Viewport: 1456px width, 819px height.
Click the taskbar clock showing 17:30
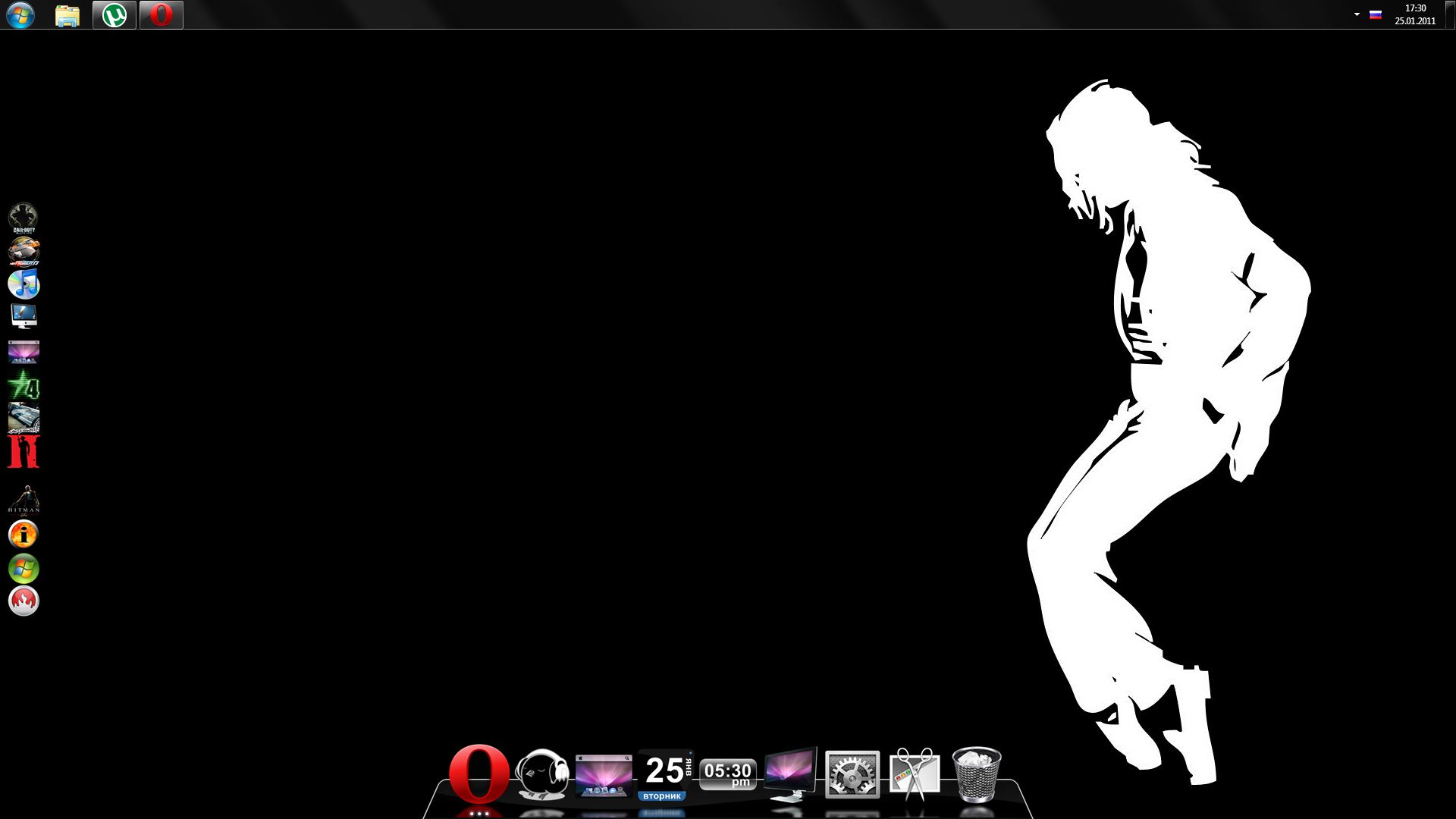coord(1415,14)
